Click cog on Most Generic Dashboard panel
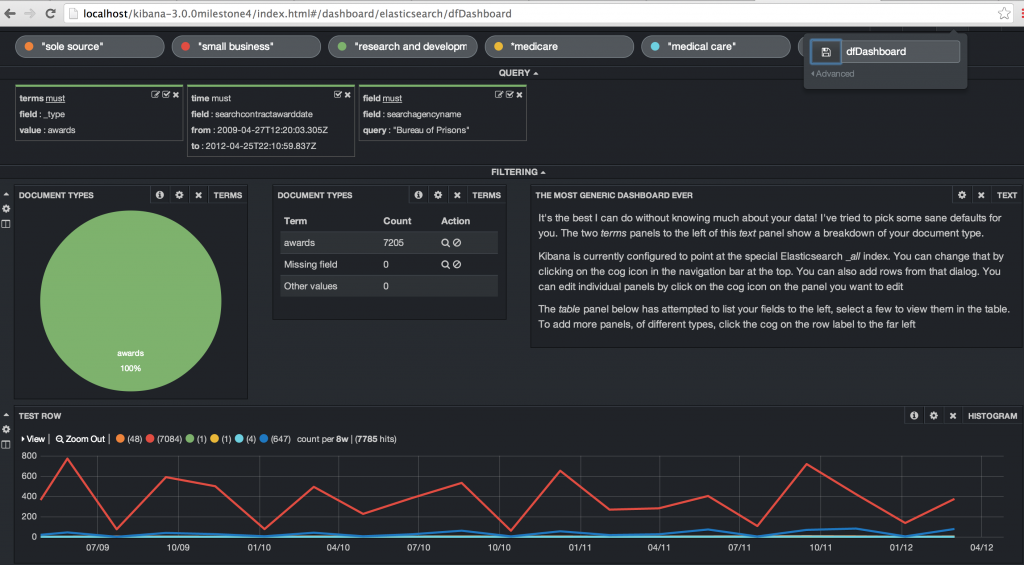Screen dimensions: 1024x565 [x=962, y=196]
